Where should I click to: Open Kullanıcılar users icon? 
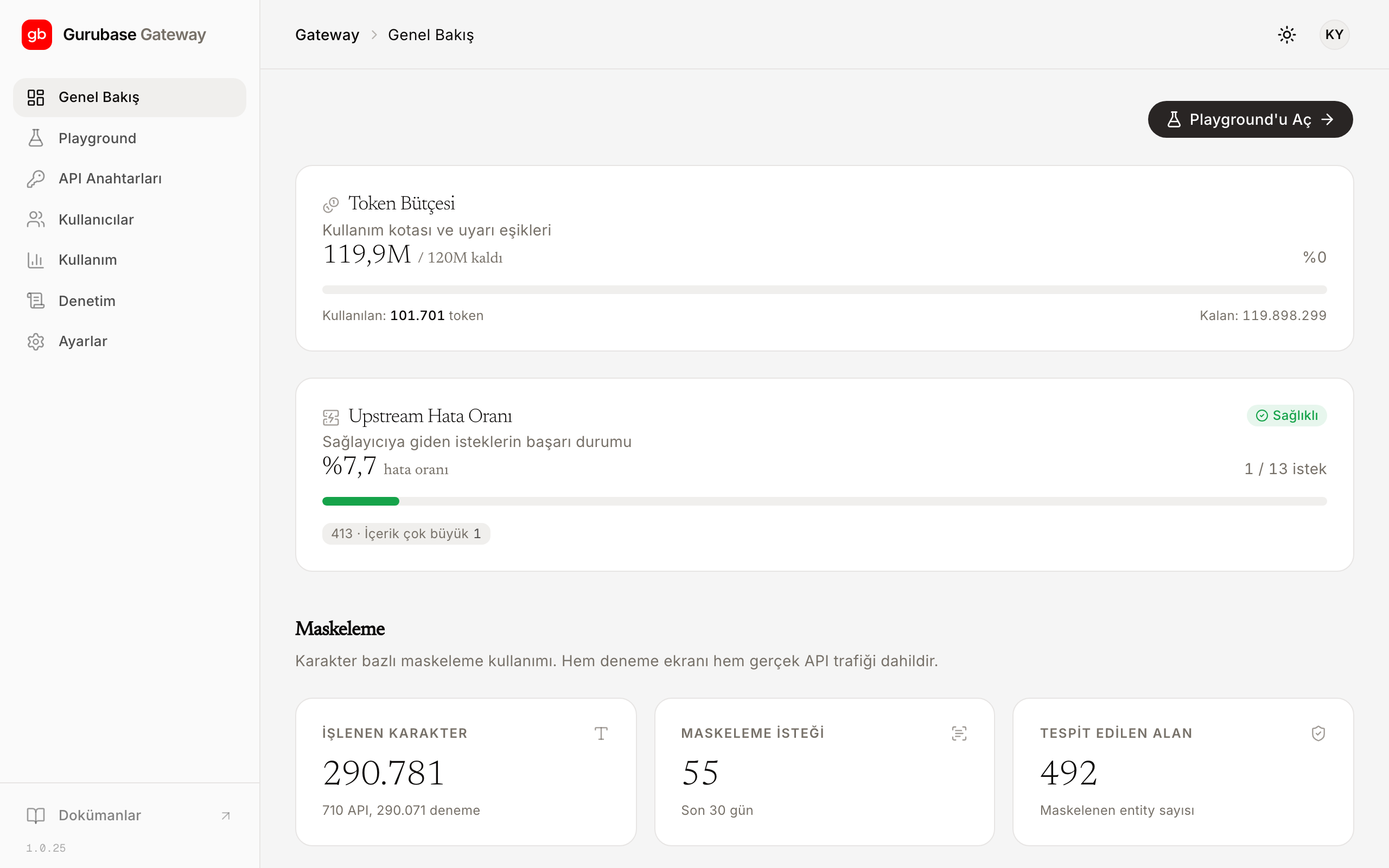[x=36, y=219]
